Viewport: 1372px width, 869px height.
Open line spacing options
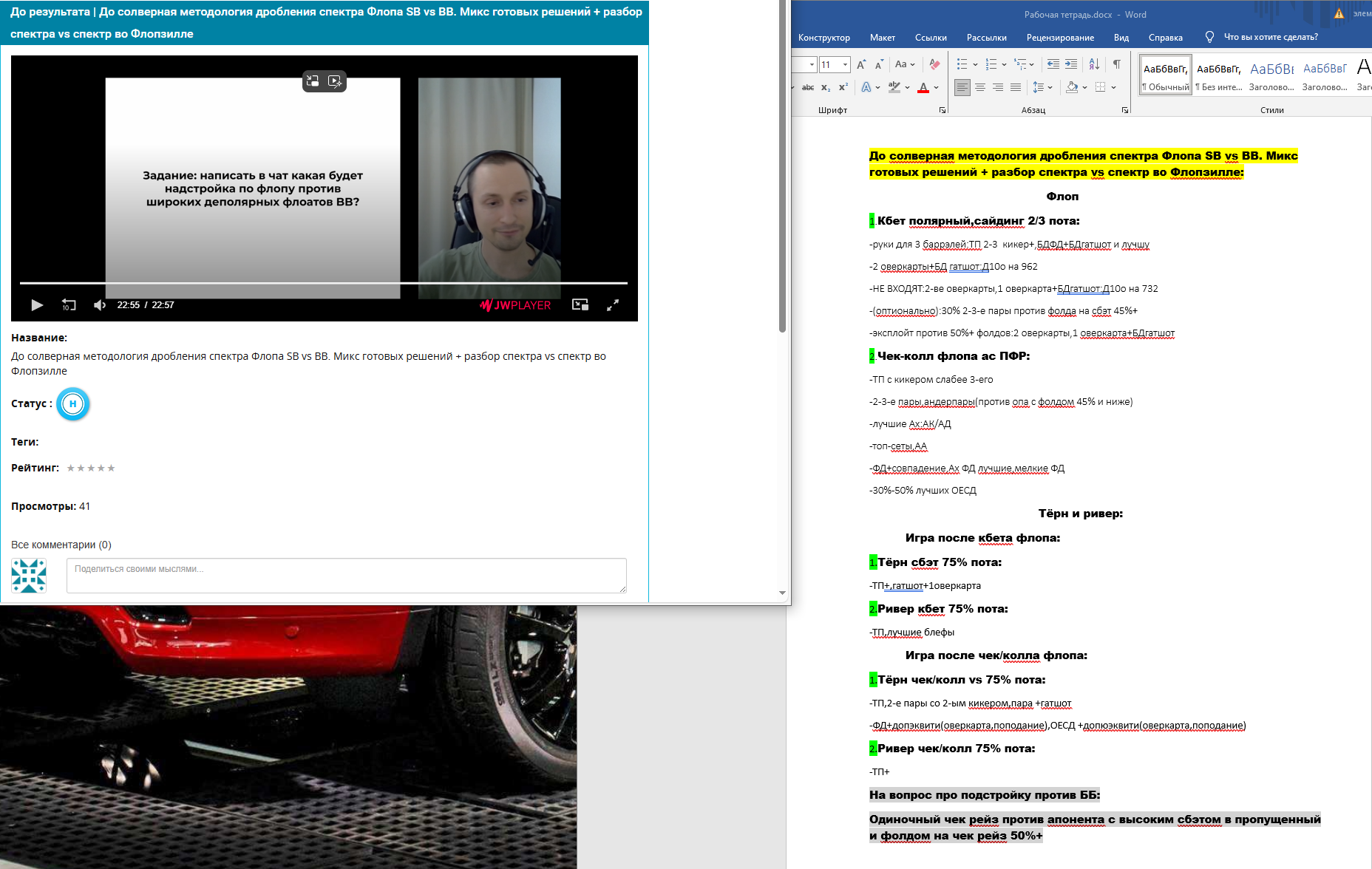pyautogui.click(x=1042, y=87)
